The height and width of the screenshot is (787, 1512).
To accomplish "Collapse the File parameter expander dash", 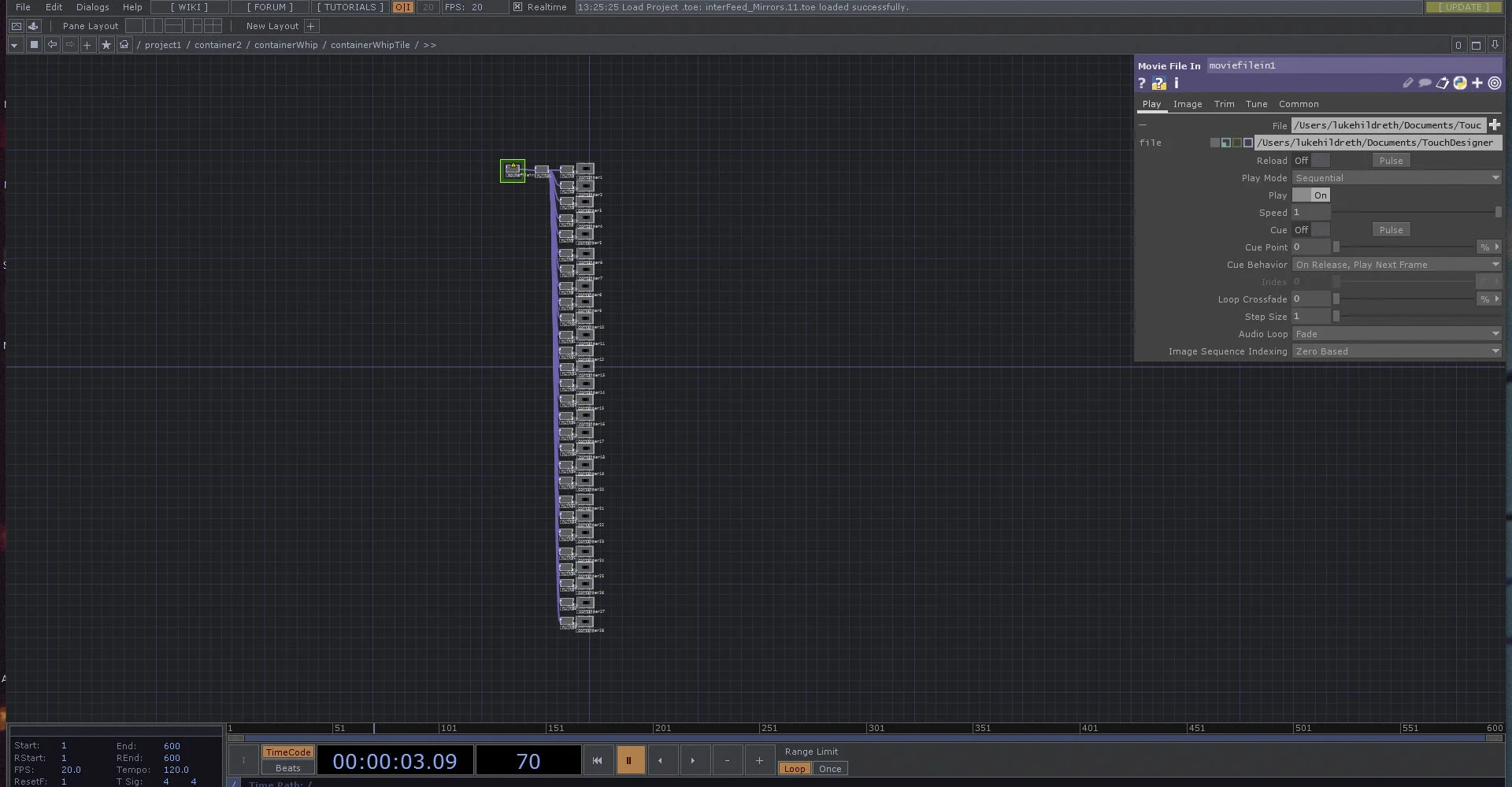I will click(1143, 125).
